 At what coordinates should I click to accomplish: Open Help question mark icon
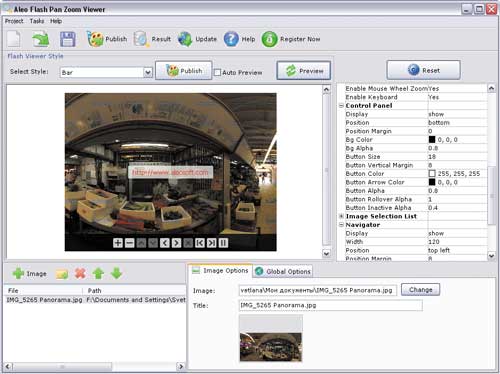231,39
